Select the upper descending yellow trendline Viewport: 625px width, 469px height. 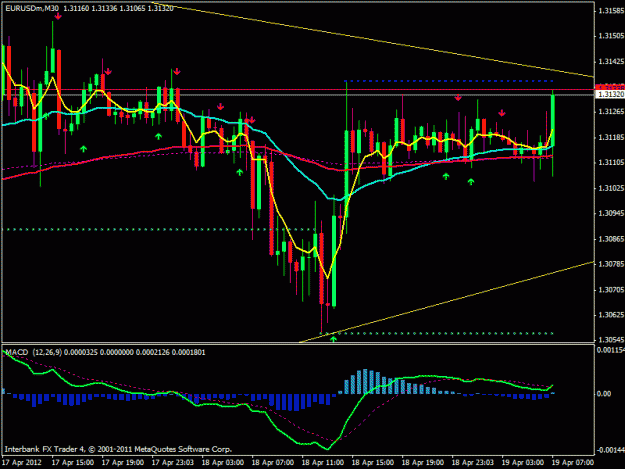[x=375, y=40]
